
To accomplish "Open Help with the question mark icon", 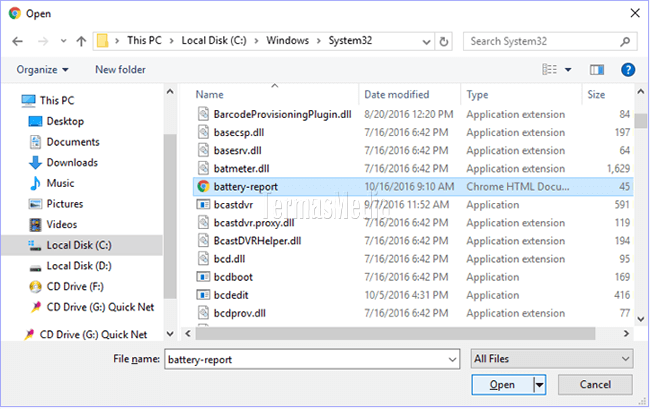I will [628, 70].
